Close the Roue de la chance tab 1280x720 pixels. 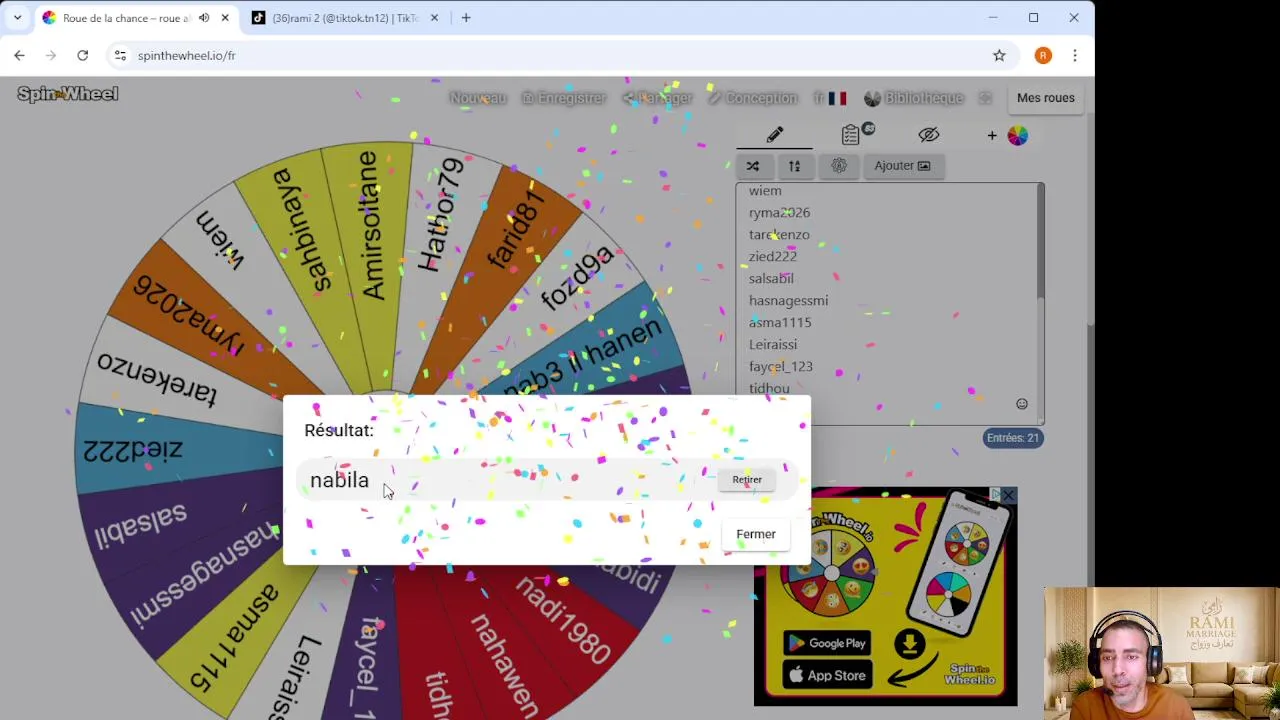[x=225, y=18]
